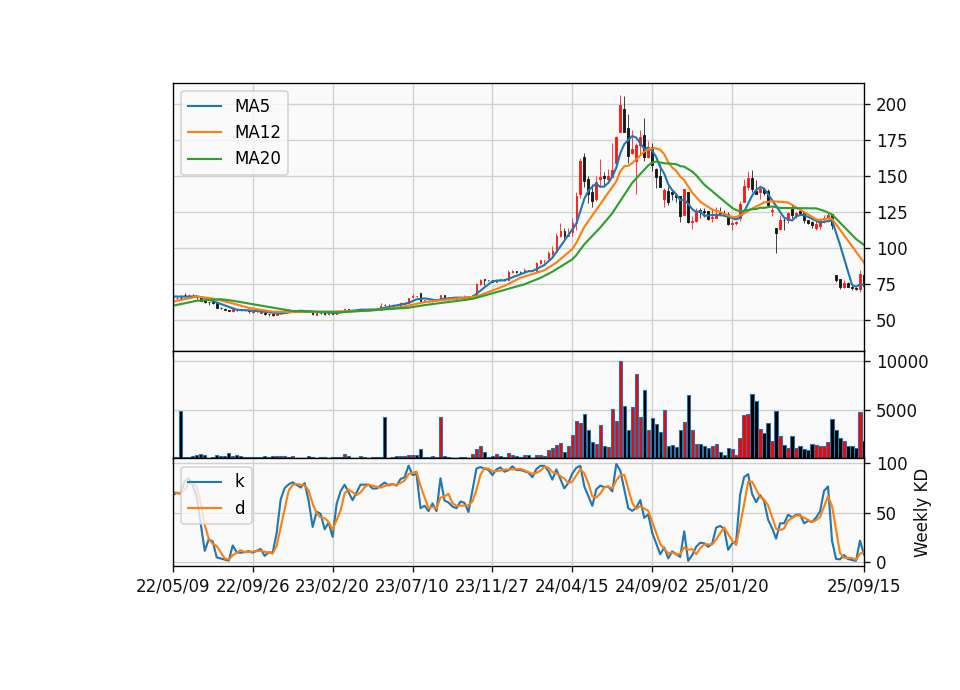Click the 23/07/10 date tick label
The height and width of the screenshot is (690, 960).
tap(412, 586)
